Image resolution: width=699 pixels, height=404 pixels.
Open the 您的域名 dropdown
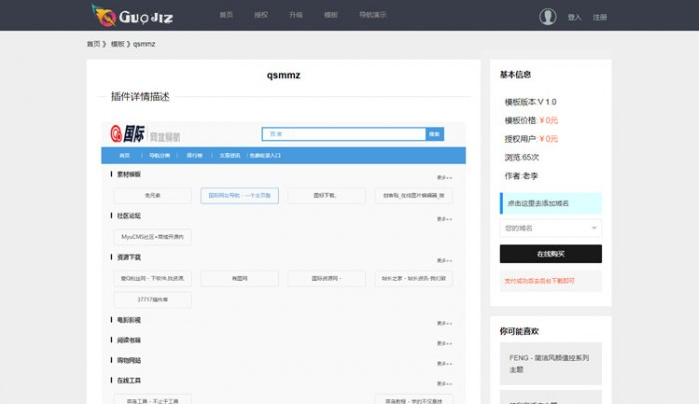pyautogui.click(x=551, y=228)
